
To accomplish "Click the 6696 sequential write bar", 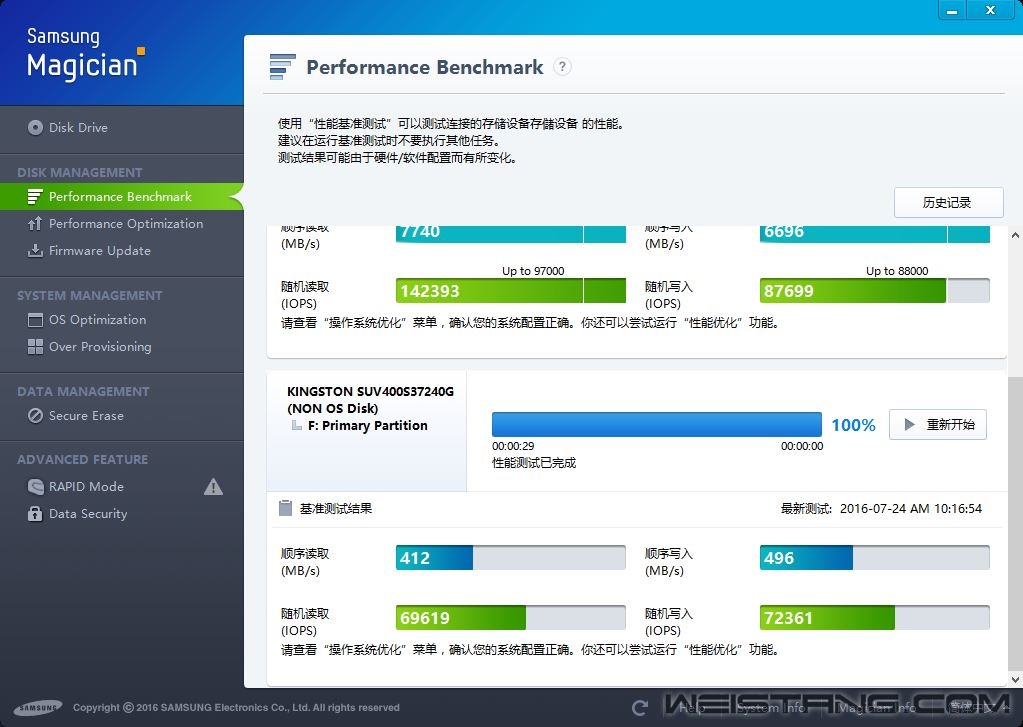I will (874, 234).
